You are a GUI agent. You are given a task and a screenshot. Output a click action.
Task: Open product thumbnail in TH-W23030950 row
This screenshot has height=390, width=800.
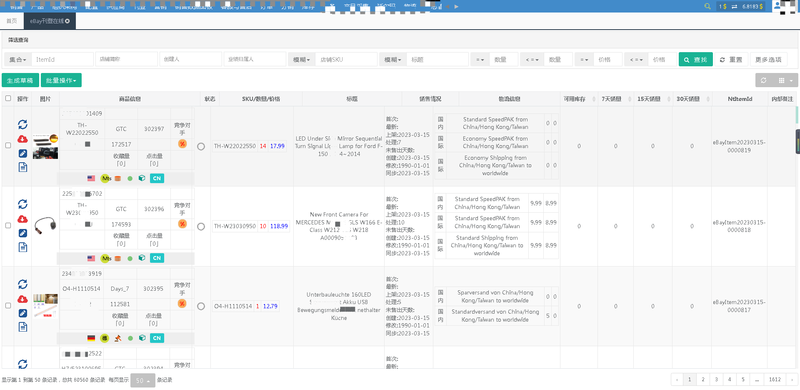(45, 225)
